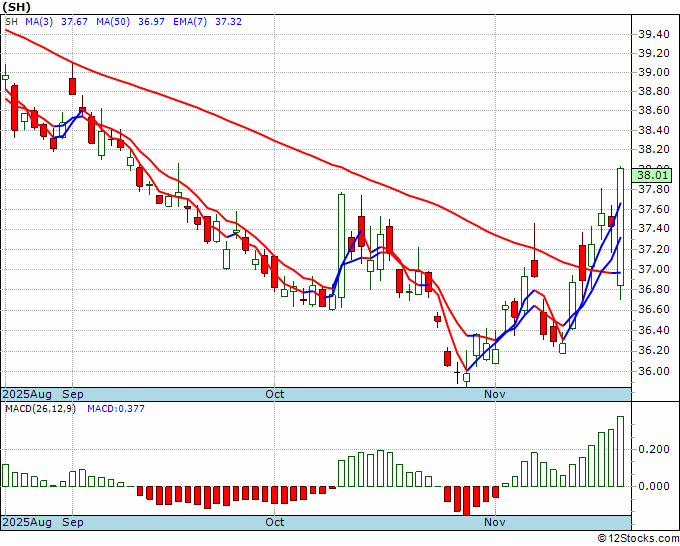Select the MA(3) legend label
The image size is (680, 546).
click(39, 22)
